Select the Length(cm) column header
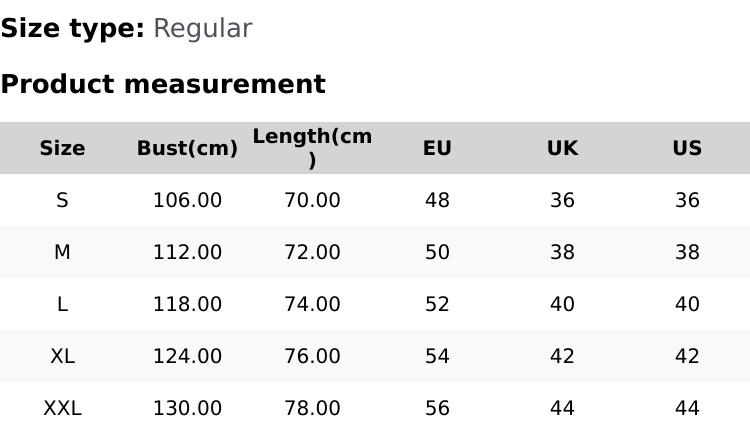This screenshot has height=434, width=750. (312, 147)
